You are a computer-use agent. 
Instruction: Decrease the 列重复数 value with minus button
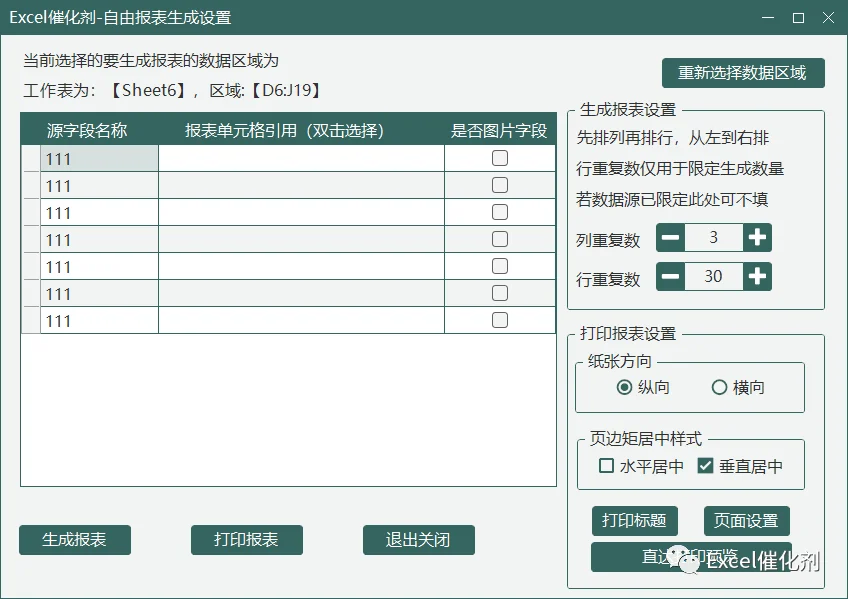671,237
